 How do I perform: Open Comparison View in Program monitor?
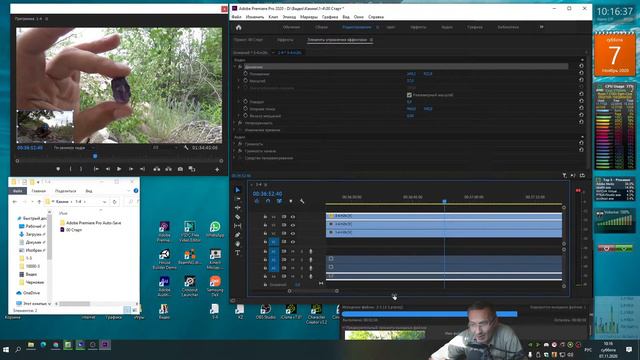pos(192,169)
